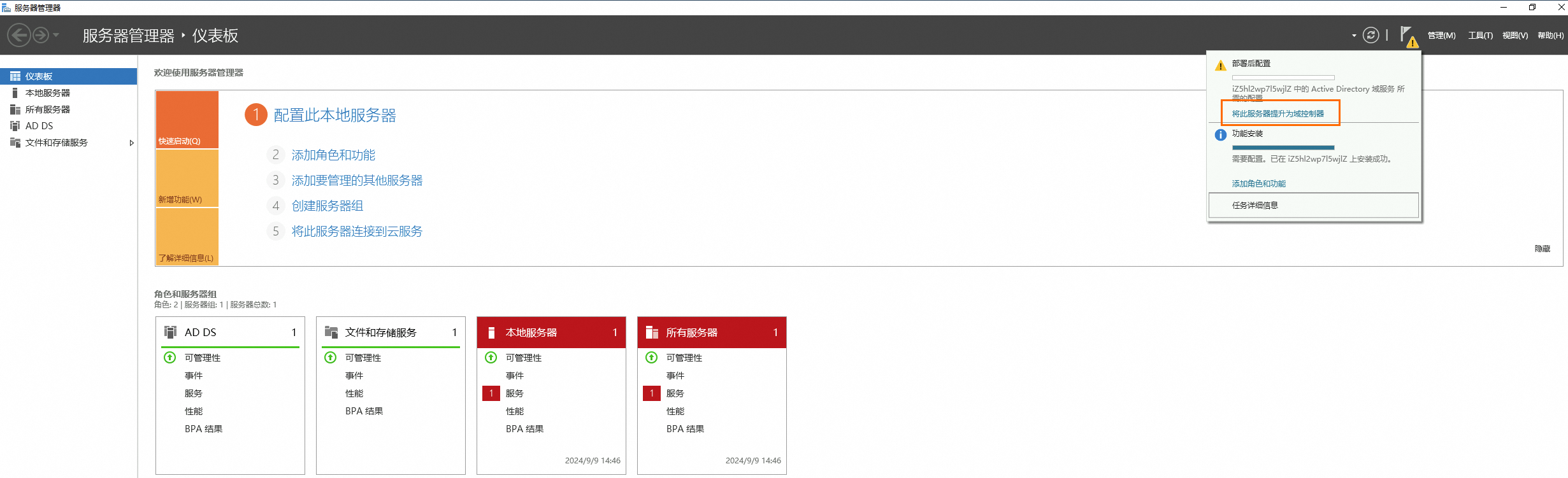Screen dimensions: 1568x478
Task: Open the 工具(T) menu
Action: point(1480,36)
